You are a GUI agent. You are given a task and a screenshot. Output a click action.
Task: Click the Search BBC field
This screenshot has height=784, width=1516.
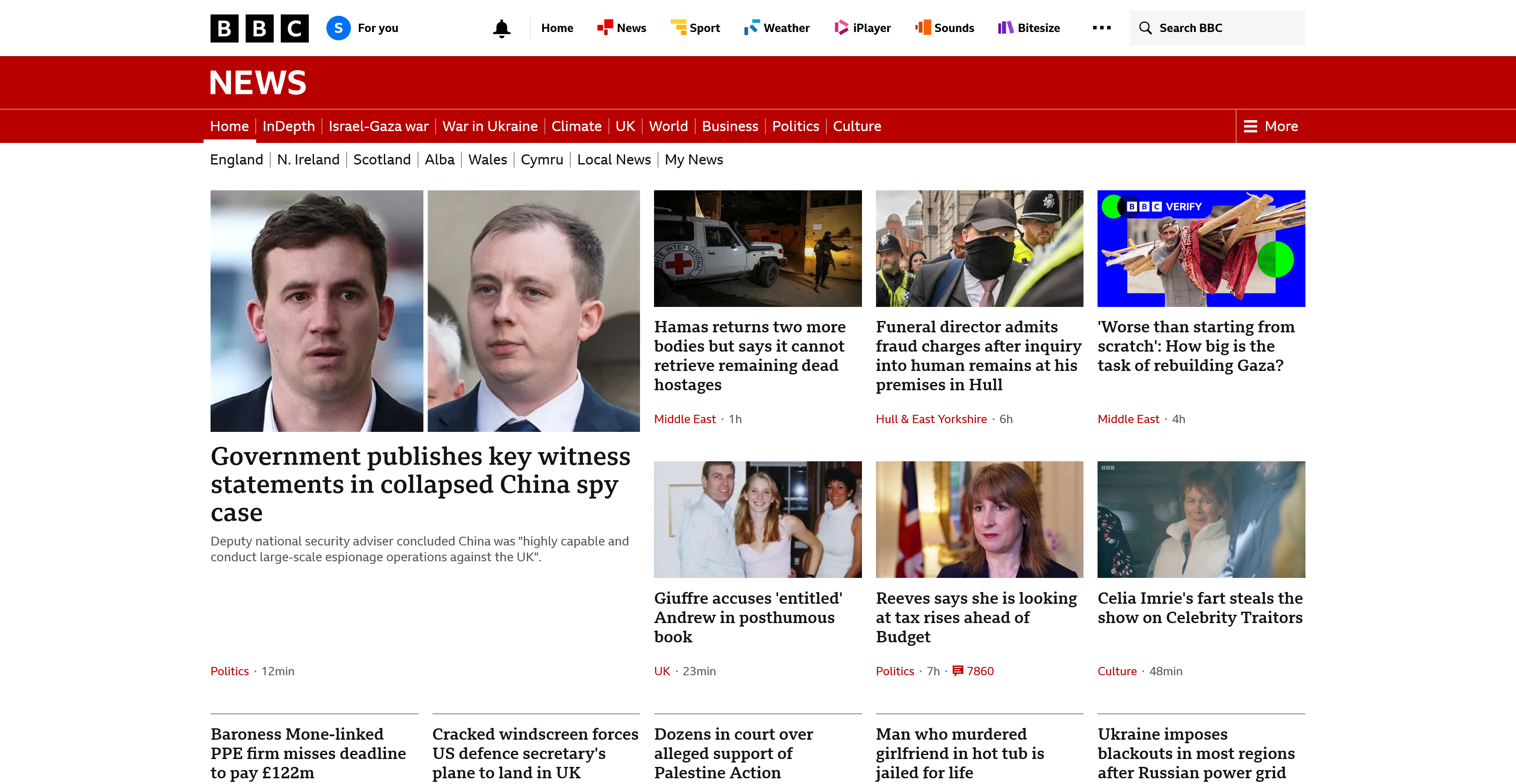(x=1217, y=28)
